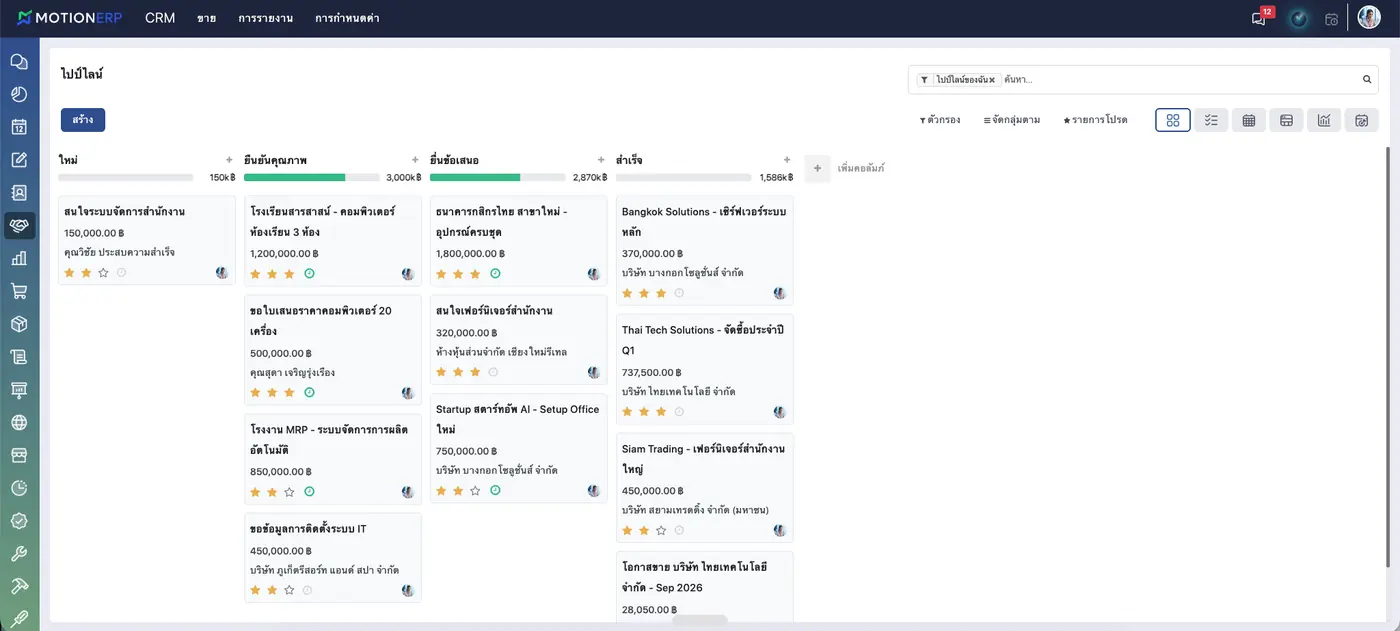
Task: Open the Inventory box icon in sidebar
Action: click(19, 324)
